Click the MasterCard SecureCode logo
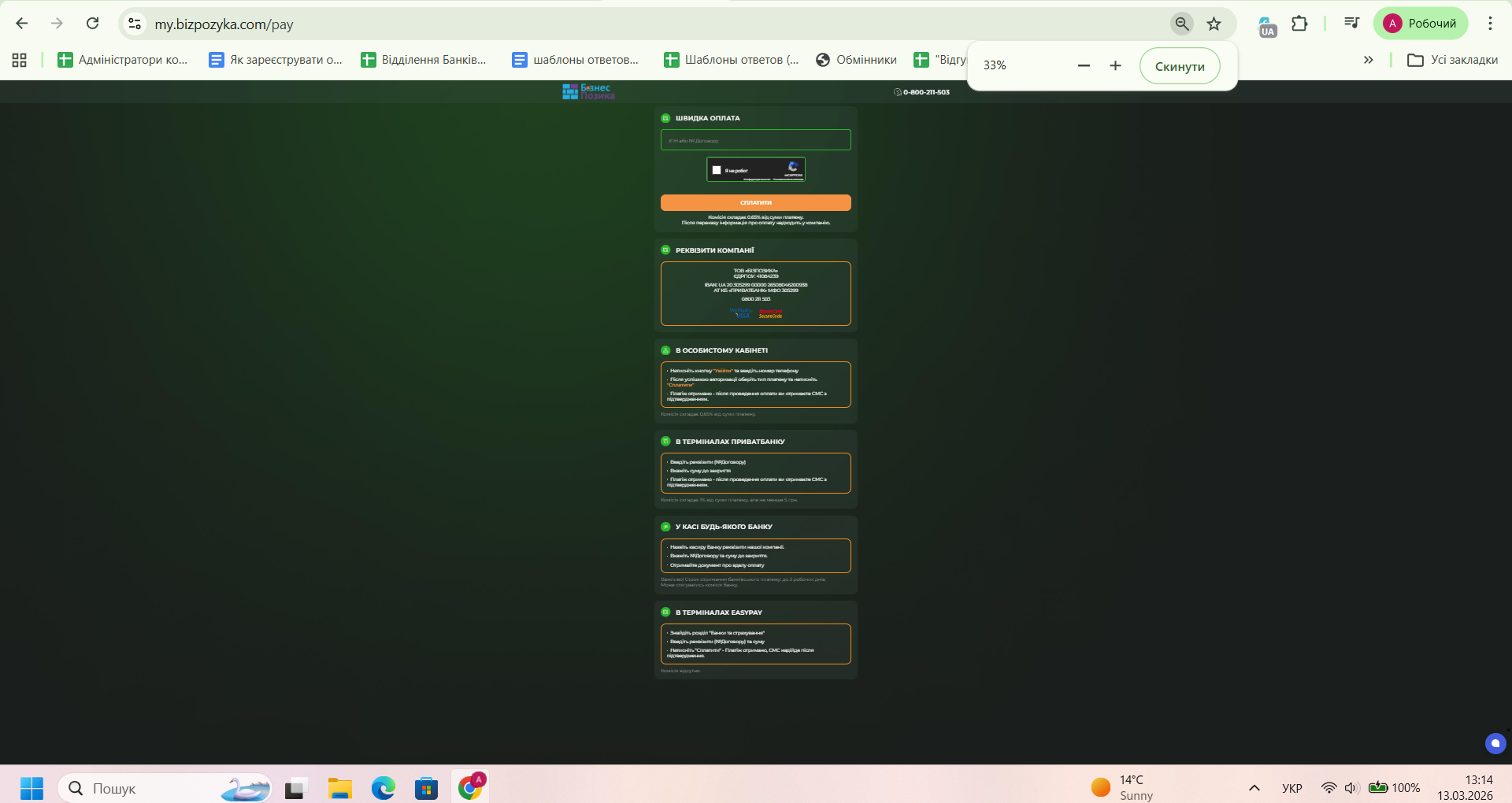 click(770, 313)
